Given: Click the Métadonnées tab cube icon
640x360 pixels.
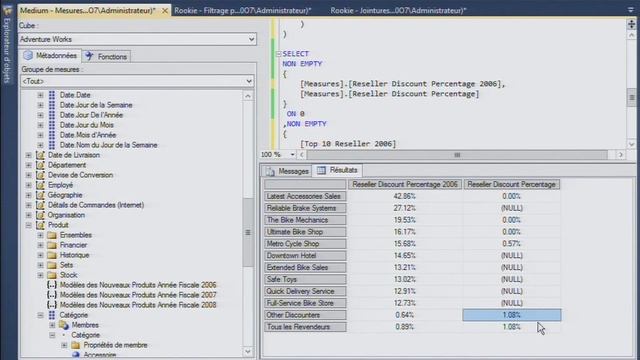Looking at the screenshot, I should [28, 56].
